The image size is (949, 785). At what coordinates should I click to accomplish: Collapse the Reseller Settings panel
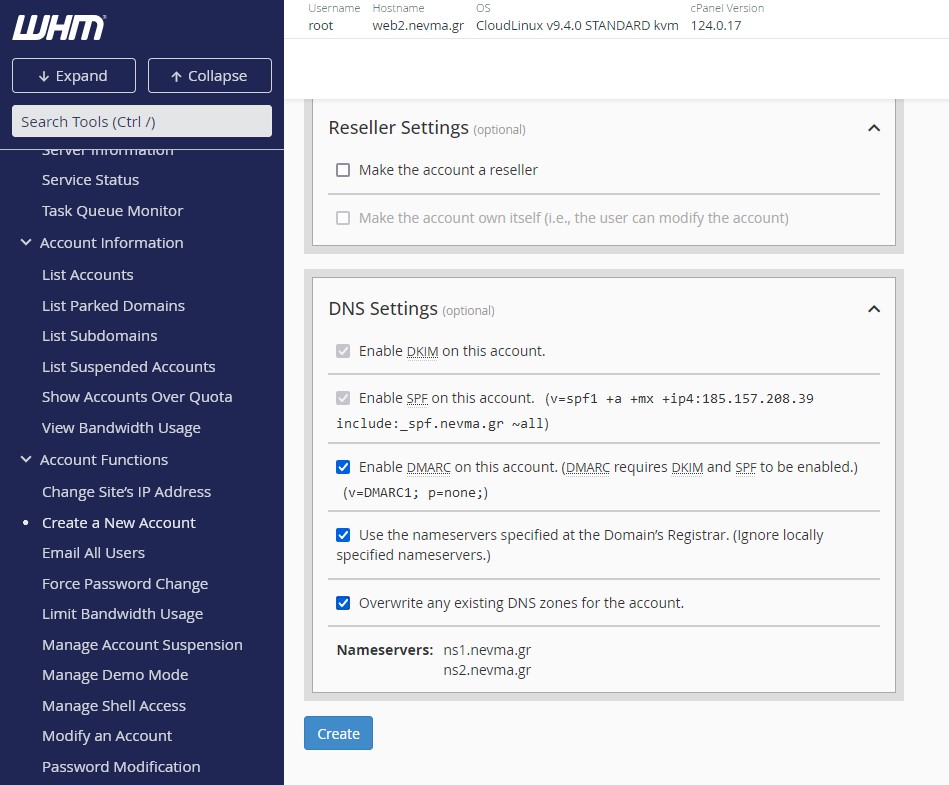[x=873, y=128]
